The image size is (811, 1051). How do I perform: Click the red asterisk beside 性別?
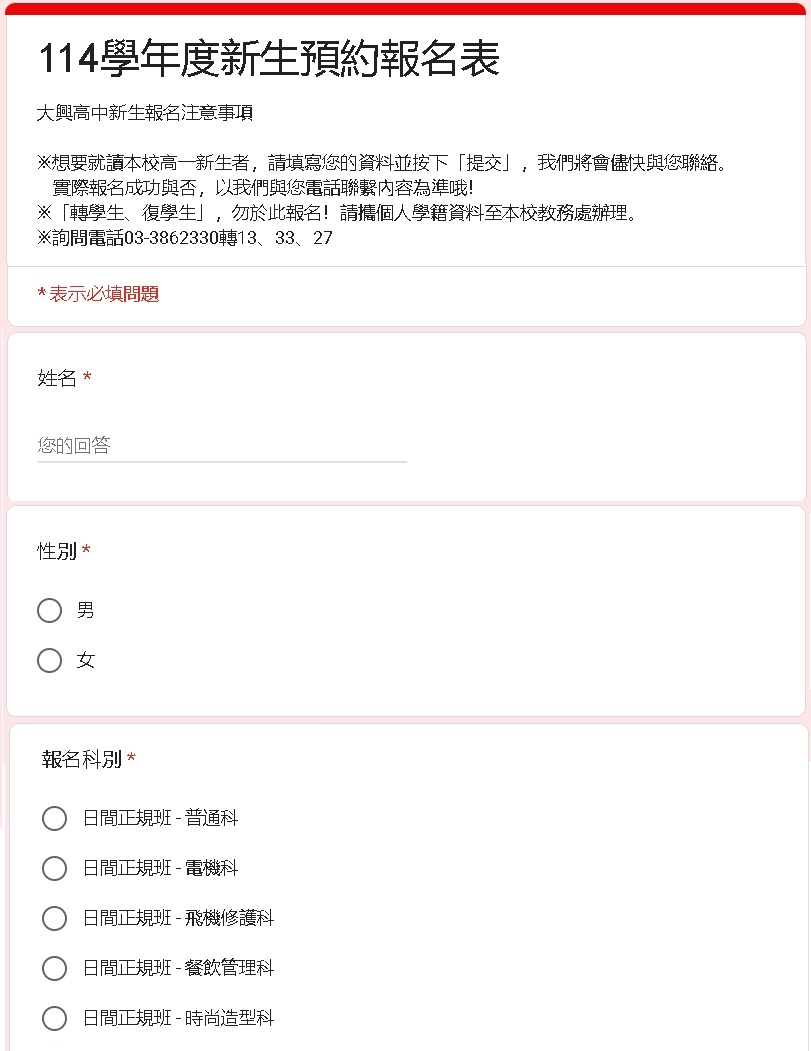pos(86,550)
